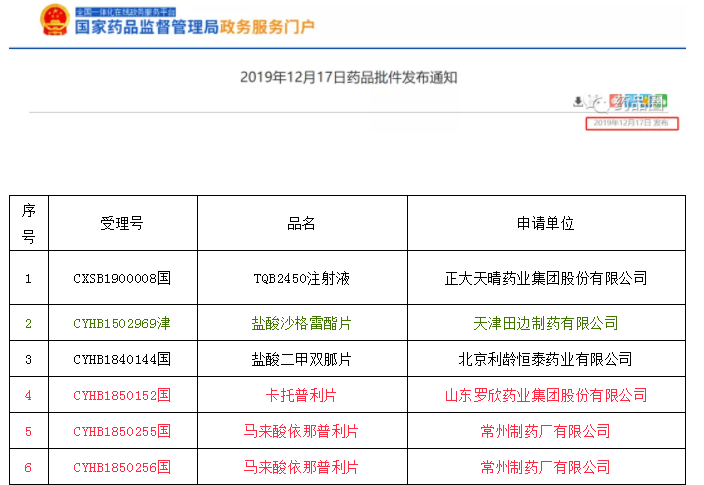Click the red serial number 4
Viewport: 704px width, 485px height.
pyautogui.click(x=28, y=396)
